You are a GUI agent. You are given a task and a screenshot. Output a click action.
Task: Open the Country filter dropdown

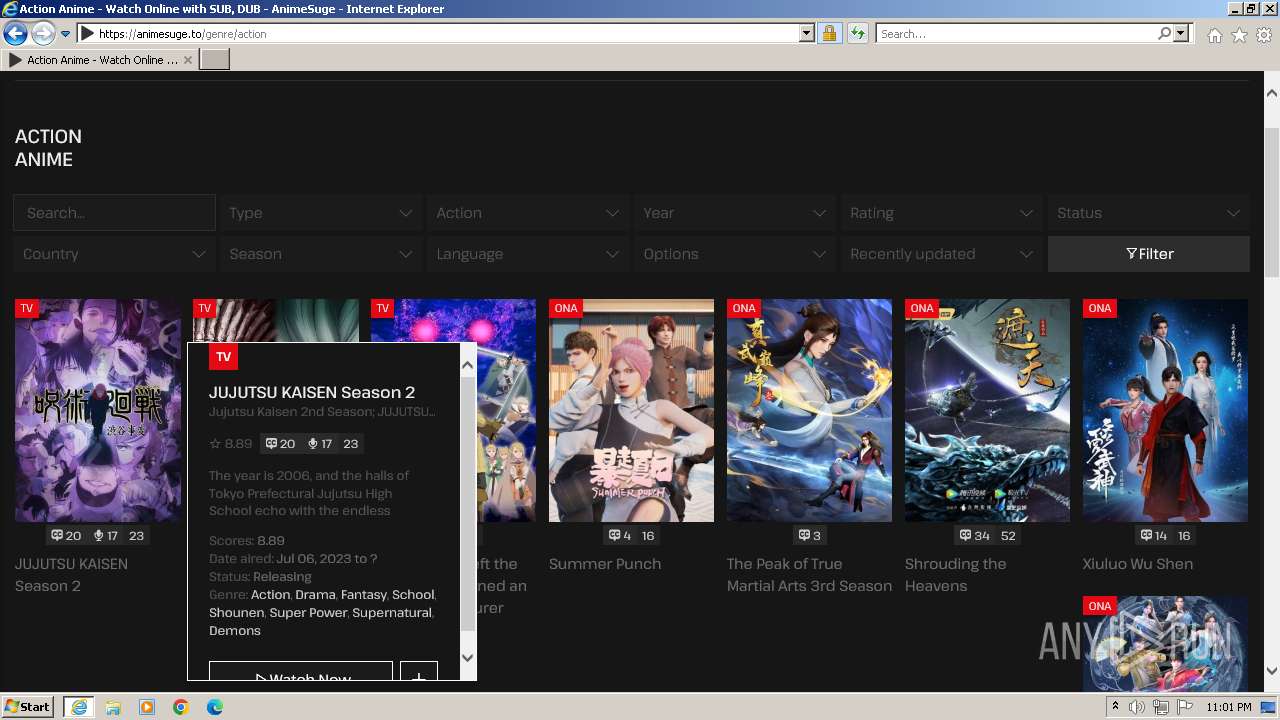click(114, 254)
